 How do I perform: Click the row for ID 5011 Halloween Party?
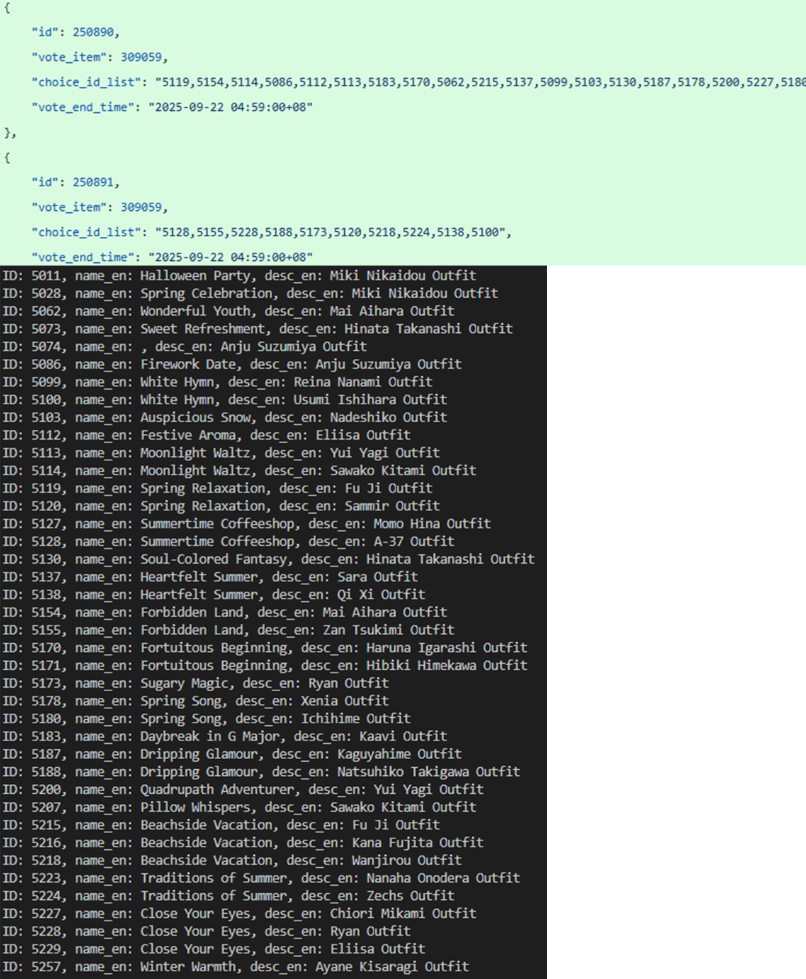[x=239, y=275]
